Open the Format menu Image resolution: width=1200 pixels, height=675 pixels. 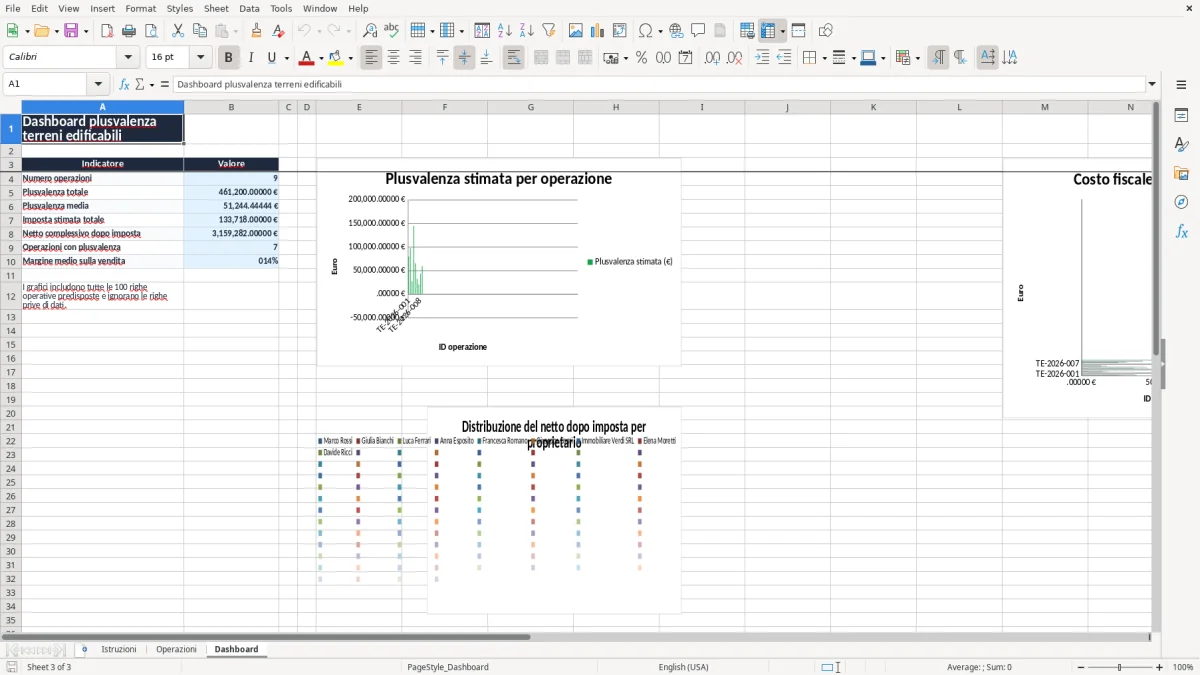pyautogui.click(x=140, y=8)
